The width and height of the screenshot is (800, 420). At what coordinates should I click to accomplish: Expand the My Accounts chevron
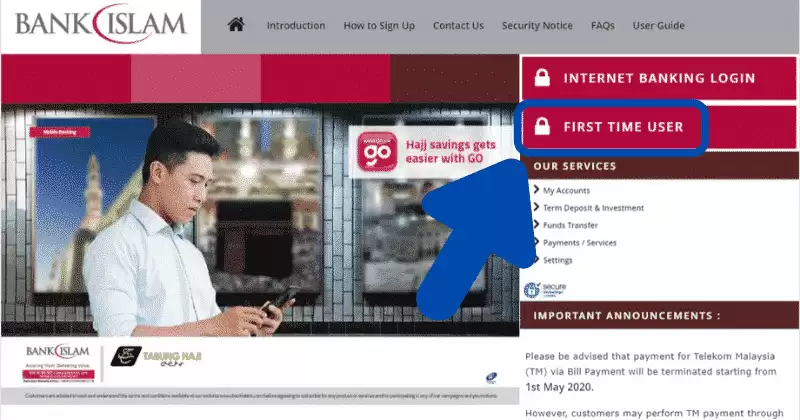pos(537,190)
